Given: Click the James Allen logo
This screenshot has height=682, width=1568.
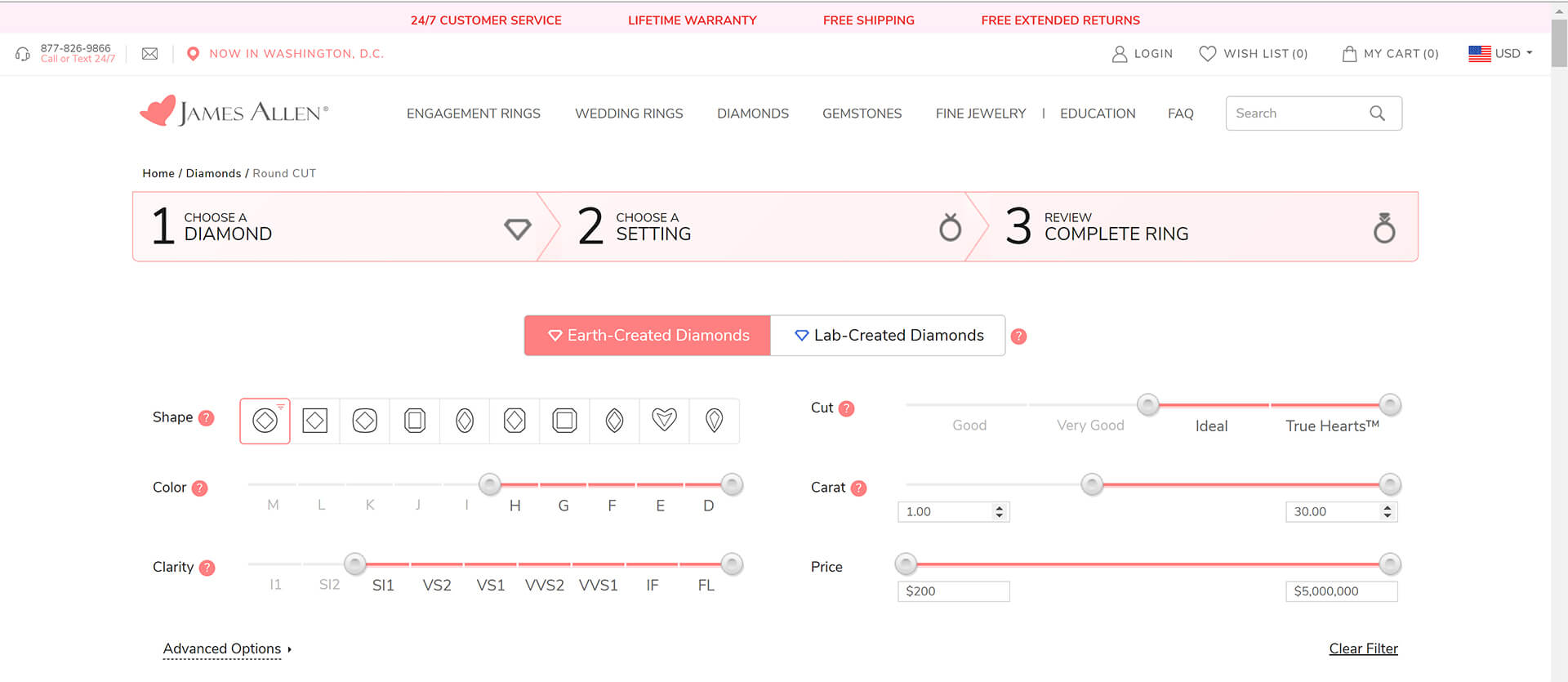Looking at the screenshot, I should click(234, 112).
